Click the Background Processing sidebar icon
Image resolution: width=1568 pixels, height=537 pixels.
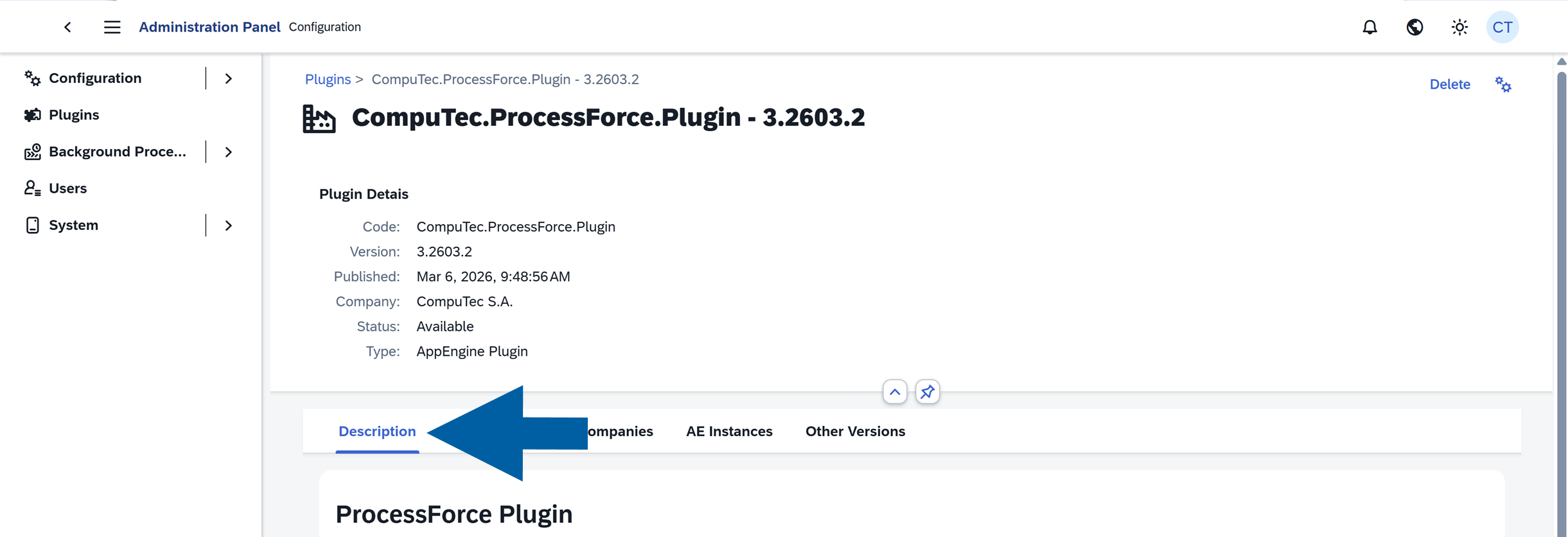32,152
